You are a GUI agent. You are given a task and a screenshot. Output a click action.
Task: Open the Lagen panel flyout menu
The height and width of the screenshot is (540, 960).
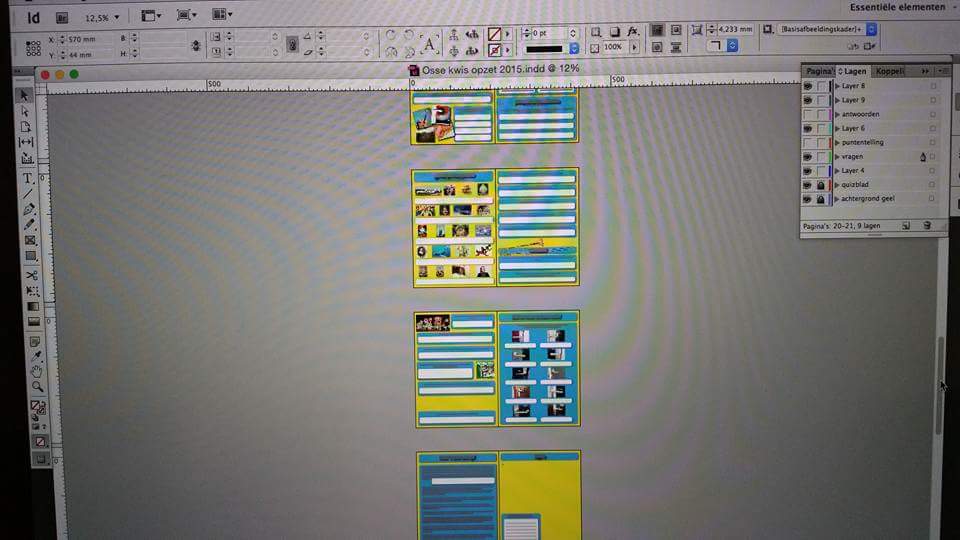[x=943, y=72]
